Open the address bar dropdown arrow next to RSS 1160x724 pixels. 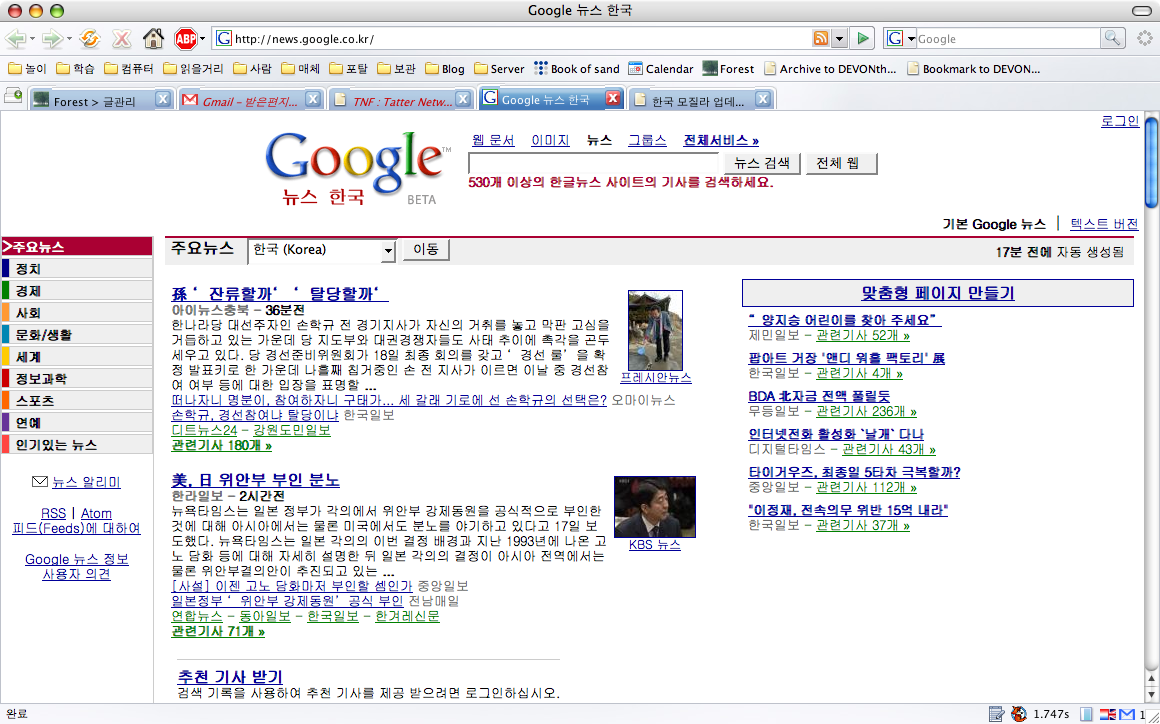pyautogui.click(x=839, y=38)
